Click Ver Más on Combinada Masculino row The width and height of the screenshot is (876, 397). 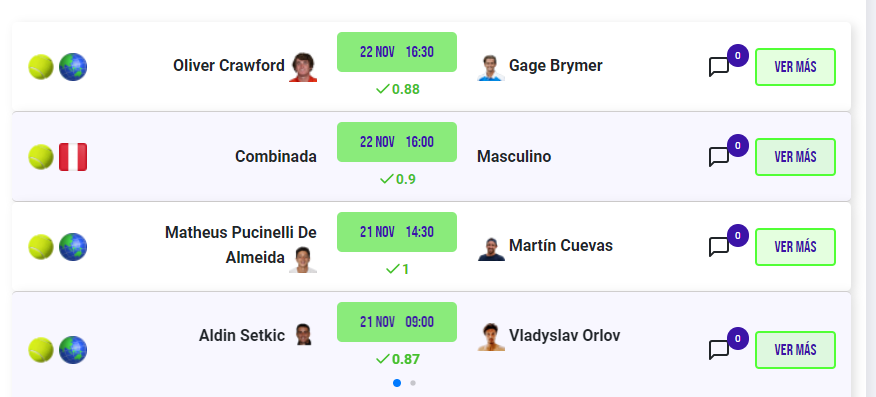coord(796,157)
